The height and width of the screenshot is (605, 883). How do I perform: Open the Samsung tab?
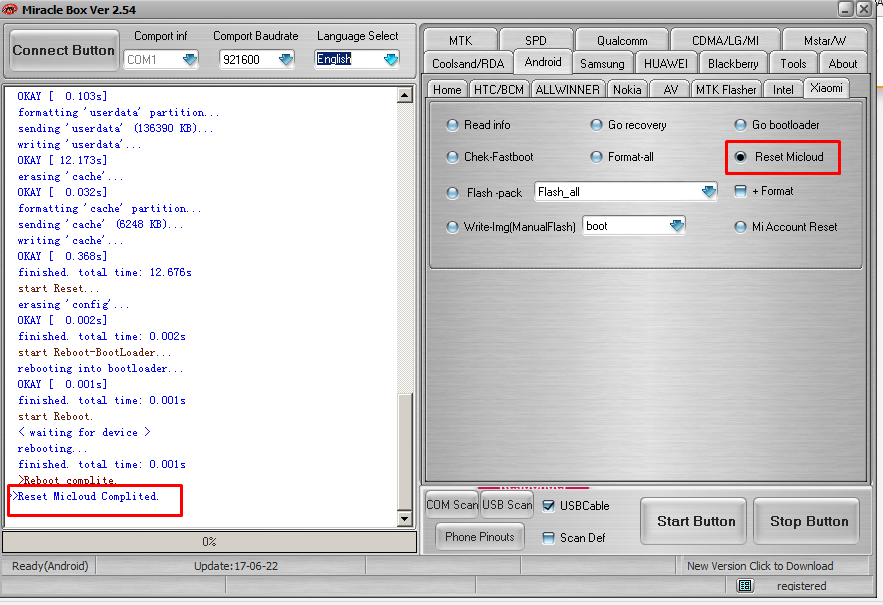tap(602, 64)
